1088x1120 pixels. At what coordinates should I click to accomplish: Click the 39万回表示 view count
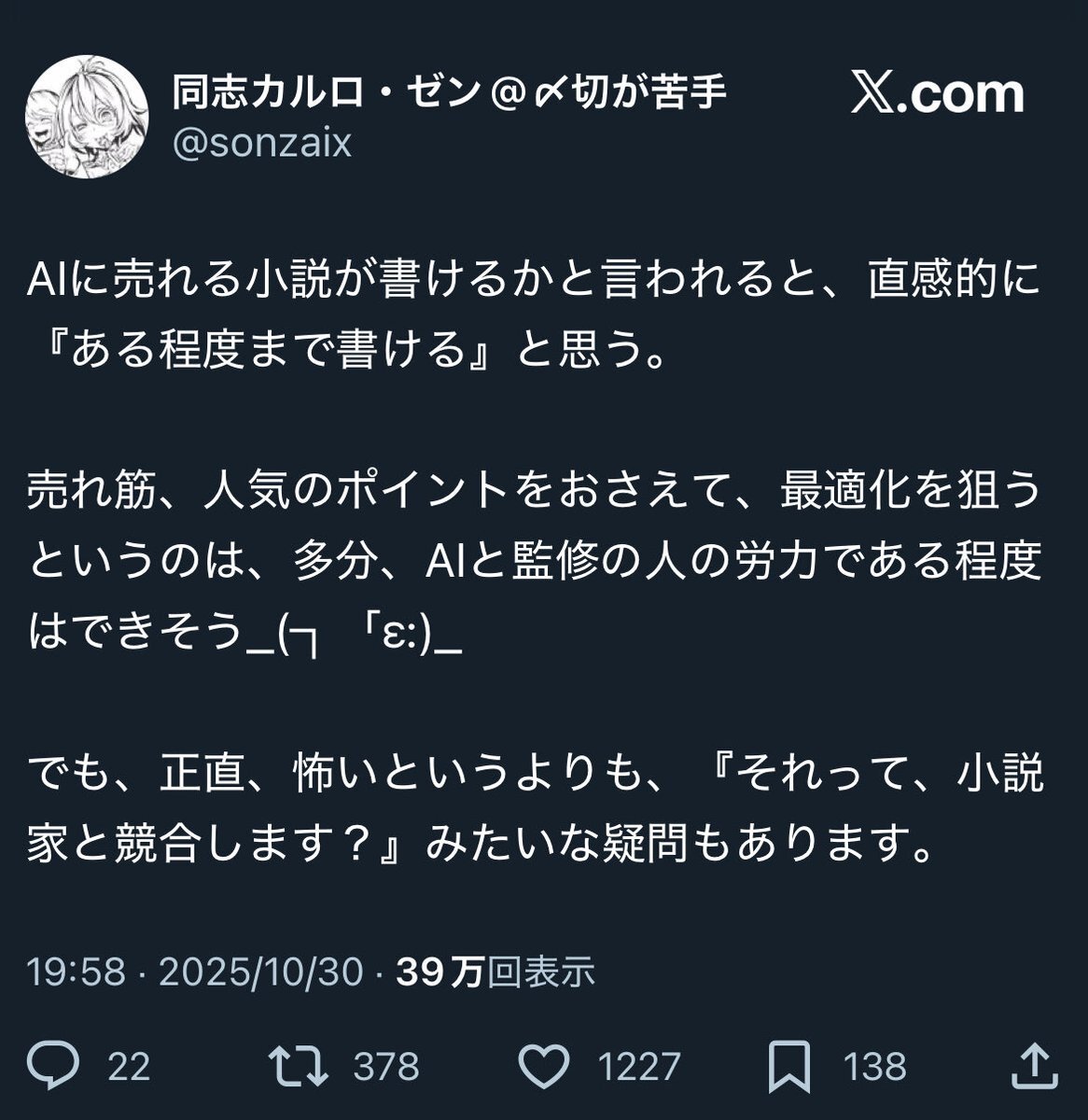coord(495,973)
